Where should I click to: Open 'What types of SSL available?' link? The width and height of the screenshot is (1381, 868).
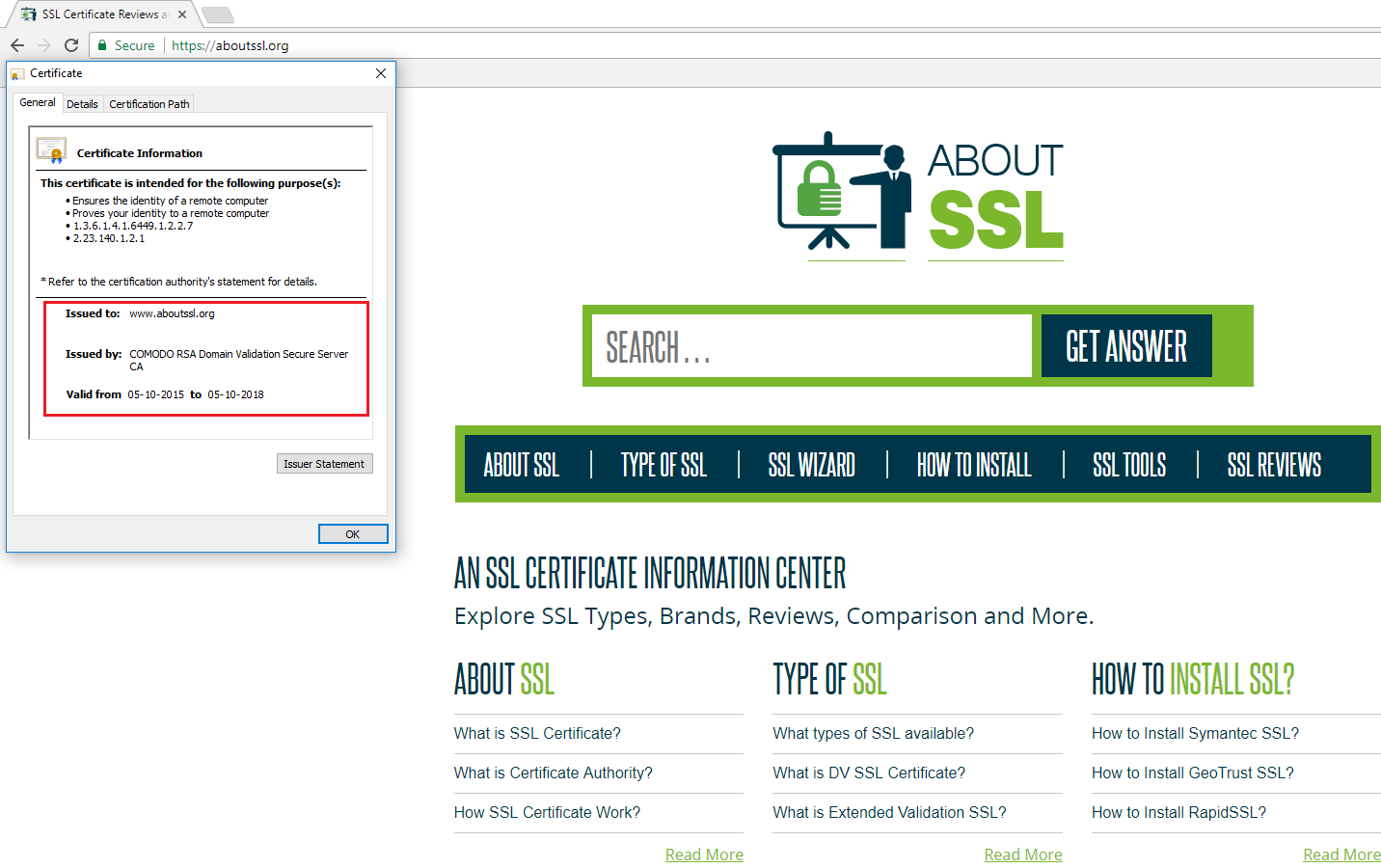[x=874, y=734]
